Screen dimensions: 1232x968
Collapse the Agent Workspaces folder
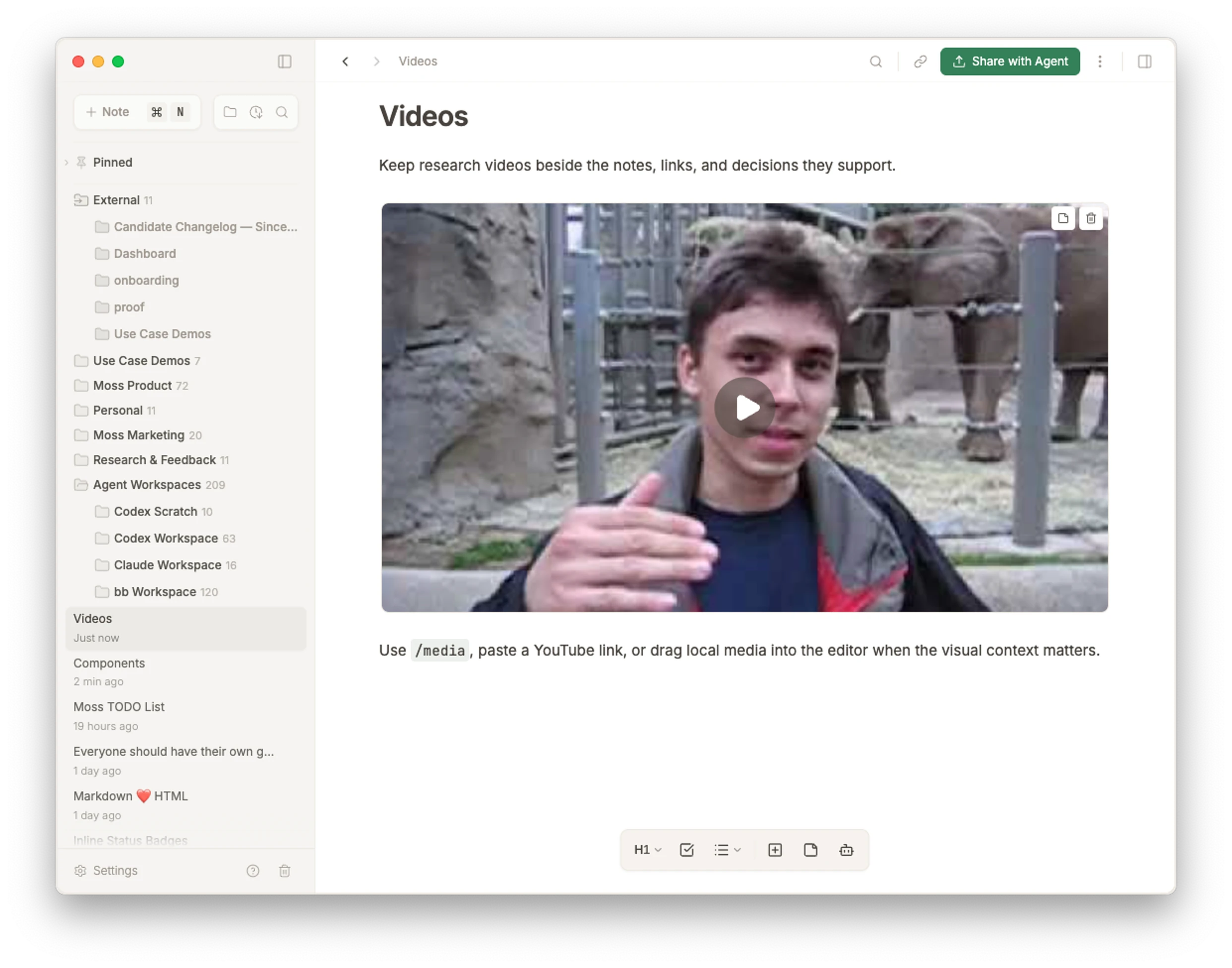(186, 484)
